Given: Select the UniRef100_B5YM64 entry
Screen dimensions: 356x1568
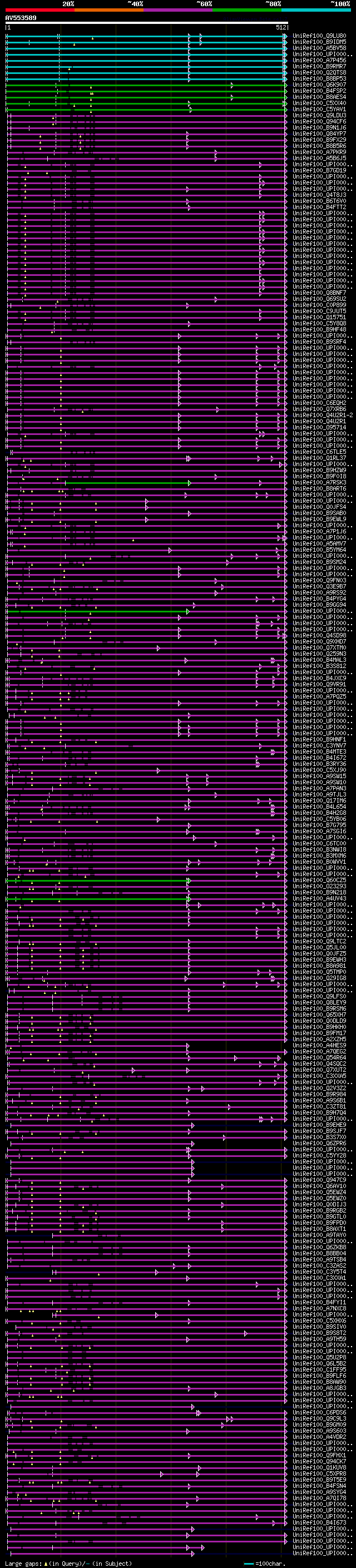Looking at the screenshot, I should (x=319, y=550).
